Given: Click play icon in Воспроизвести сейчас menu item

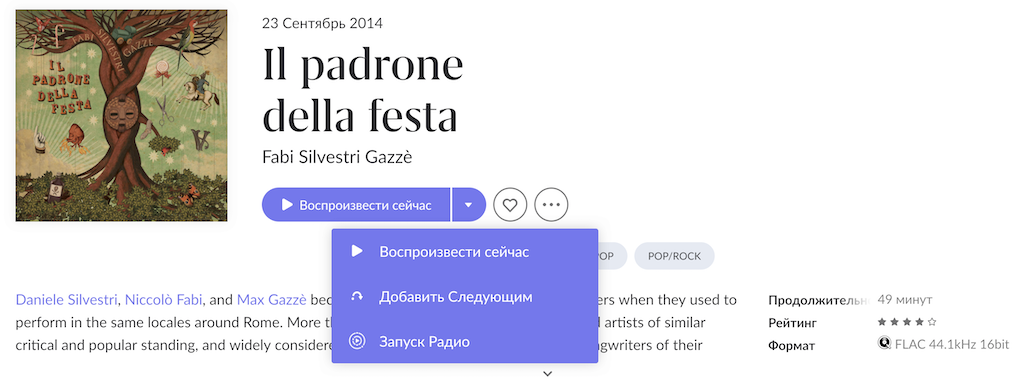Looking at the screenshot, I should (357, 252).
